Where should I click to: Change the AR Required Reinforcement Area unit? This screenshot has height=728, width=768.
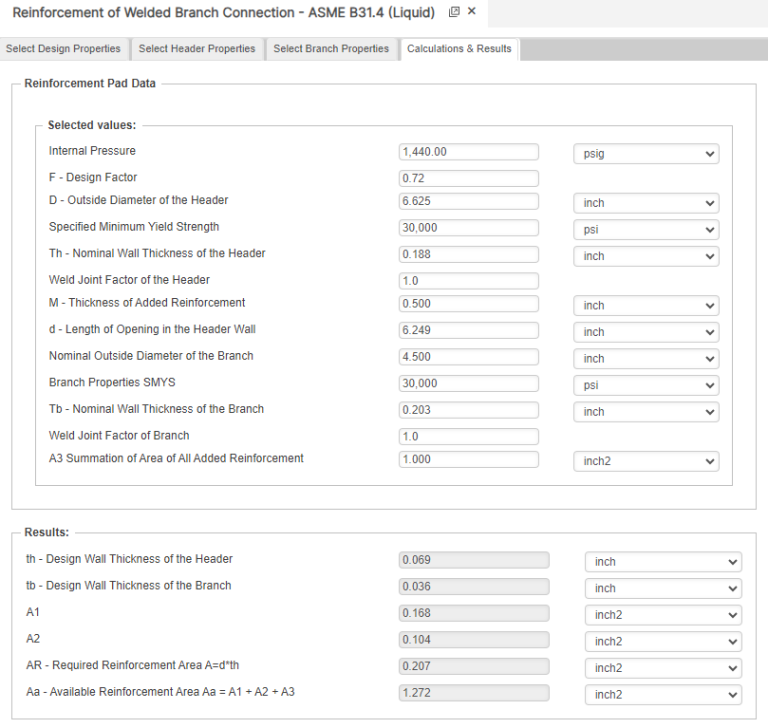tap(662, 668)
